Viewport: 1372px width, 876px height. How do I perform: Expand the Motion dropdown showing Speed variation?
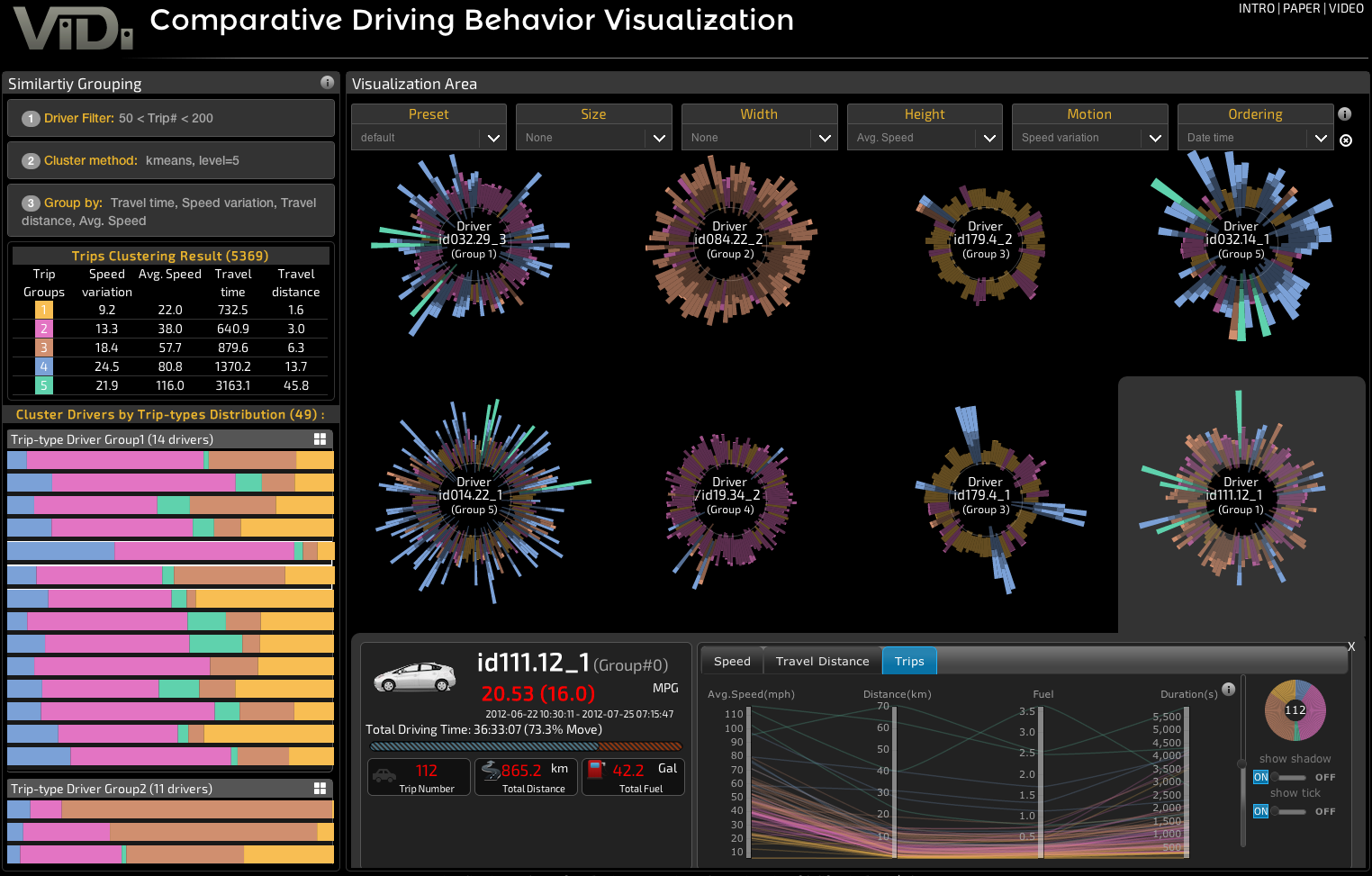[1089, 138]
